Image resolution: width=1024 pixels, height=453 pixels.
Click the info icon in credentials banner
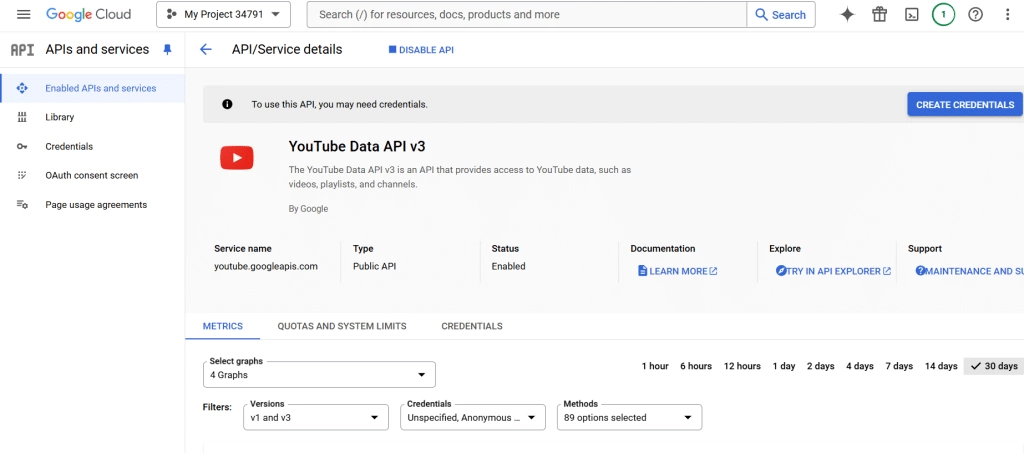pyautogui.click(x=227, y=104)
